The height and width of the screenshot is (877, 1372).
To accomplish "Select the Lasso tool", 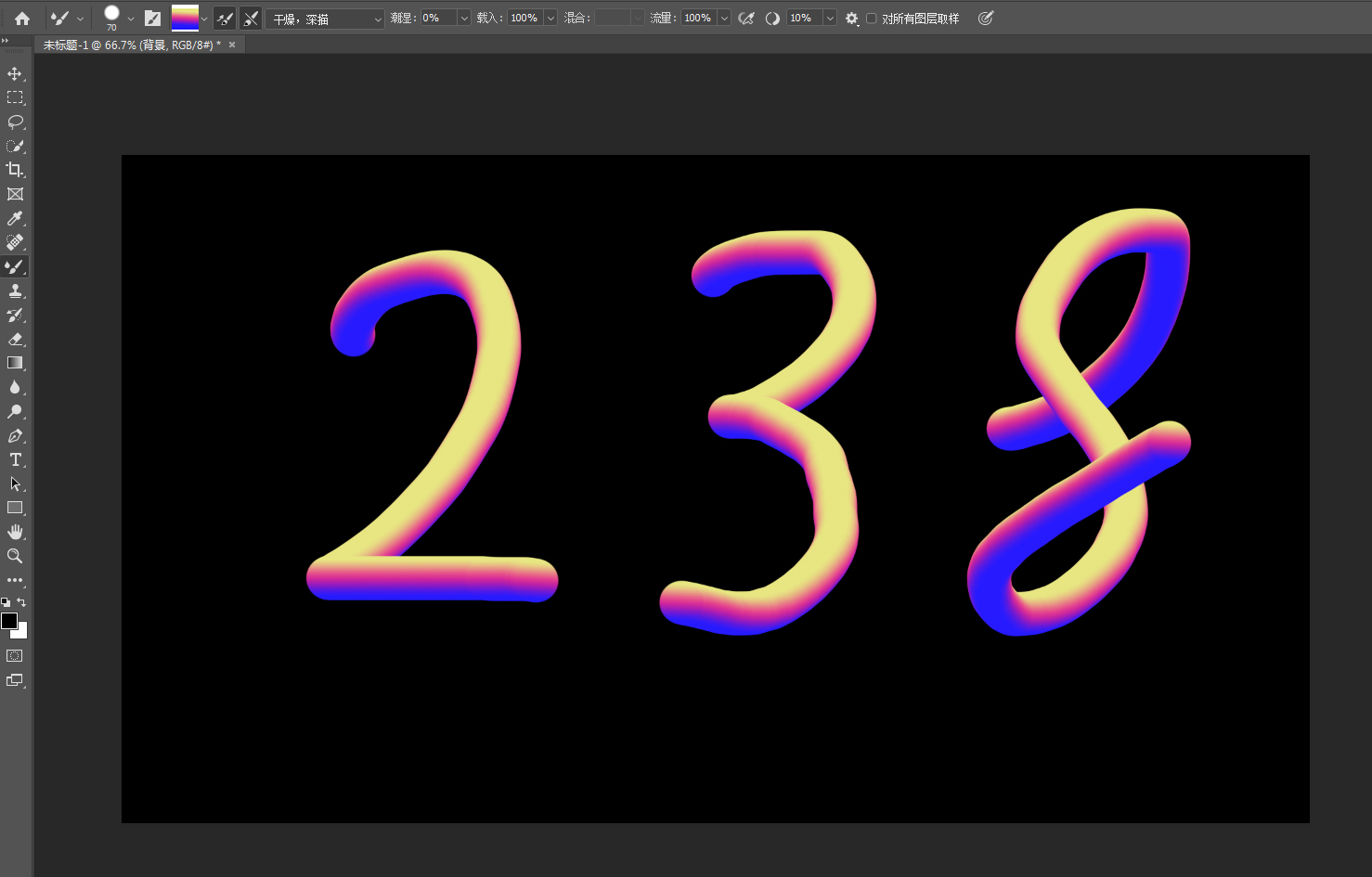I will click(15, 122).
